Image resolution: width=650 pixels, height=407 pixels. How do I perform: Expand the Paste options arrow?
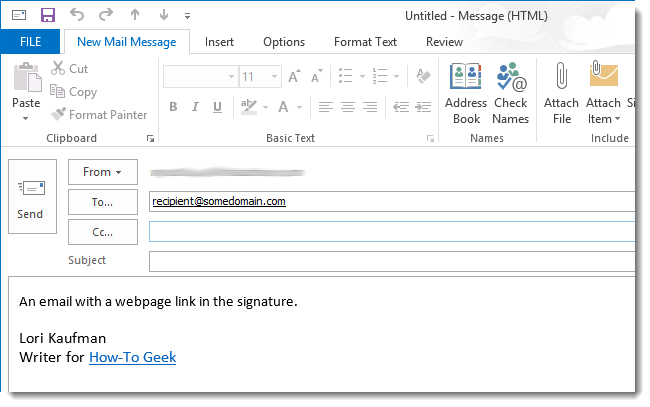pyautogui.click(x=26, y=119)
